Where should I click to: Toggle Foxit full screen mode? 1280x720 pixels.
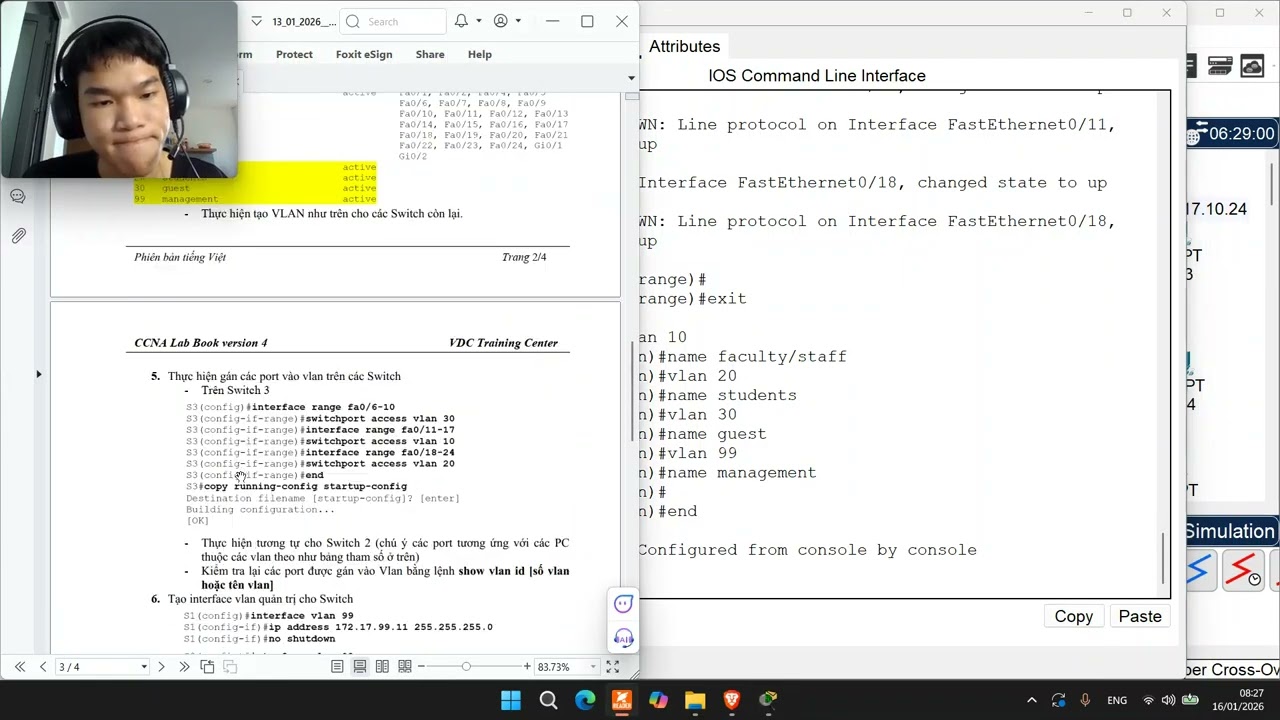tap(613, 667)
